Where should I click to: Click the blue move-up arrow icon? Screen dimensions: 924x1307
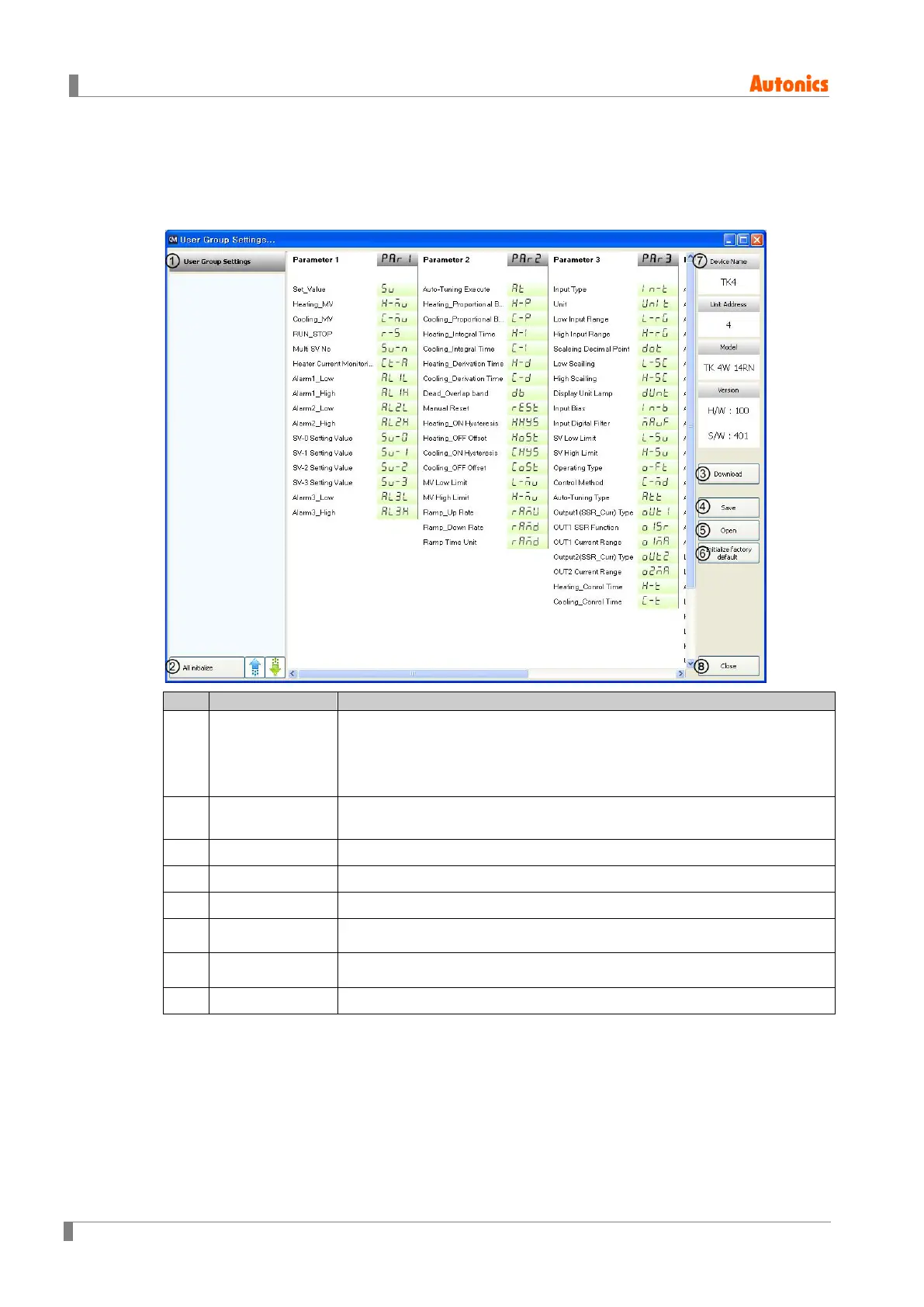[x=255, y=667]
